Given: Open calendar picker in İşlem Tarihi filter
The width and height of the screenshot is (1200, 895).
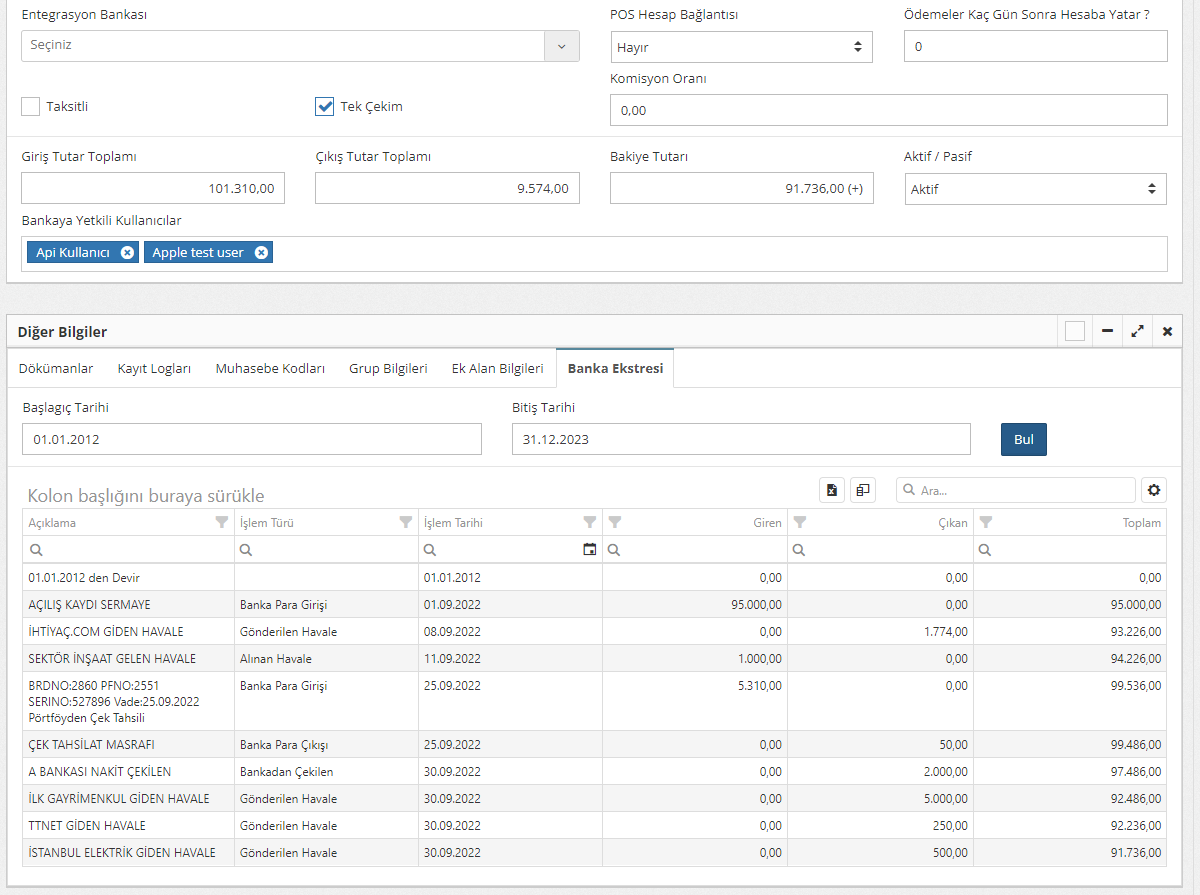Looking at the screenshot, I should click(x=590, y=550).
